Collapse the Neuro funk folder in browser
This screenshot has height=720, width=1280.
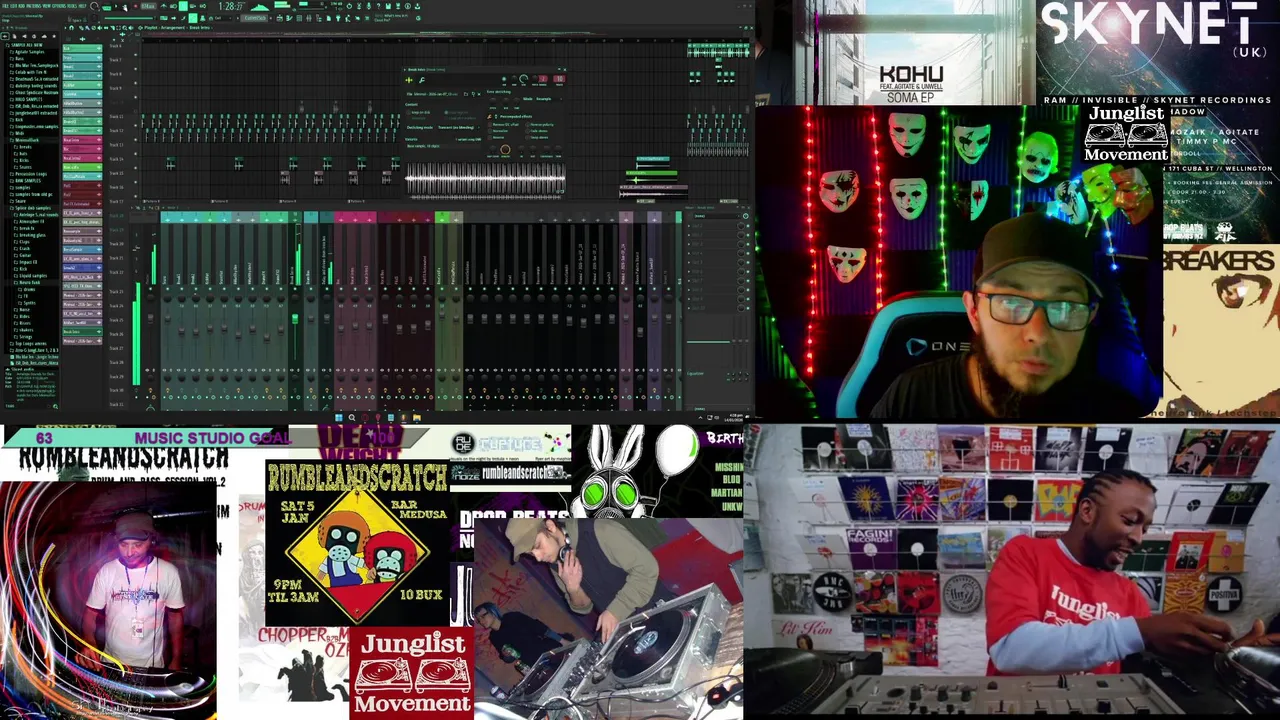[x=27, y=282]
